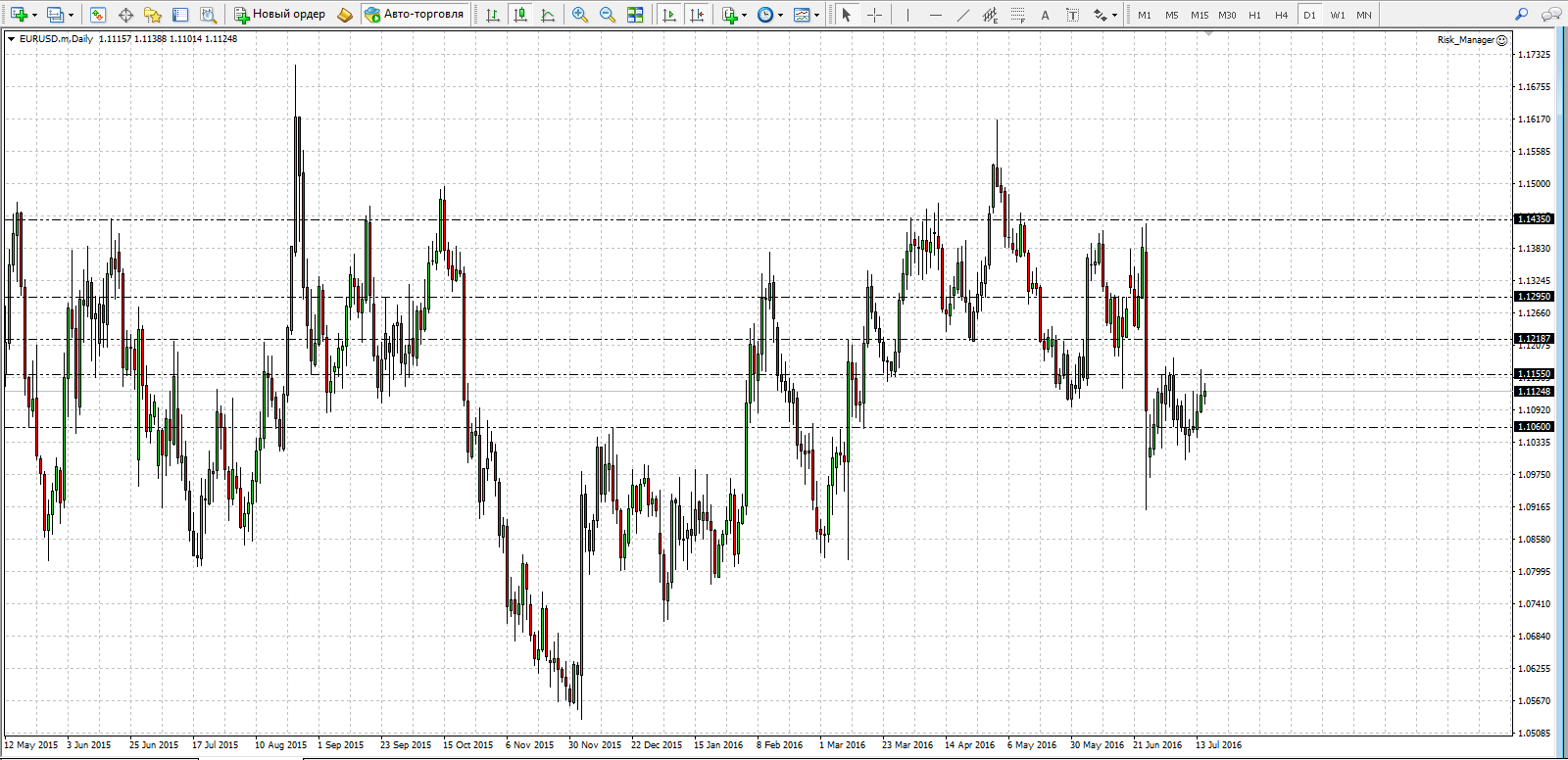The width and height of the screenshot is (1568, 760).
Task: Expand the new chart dropdown arrow
Action: 34,16
